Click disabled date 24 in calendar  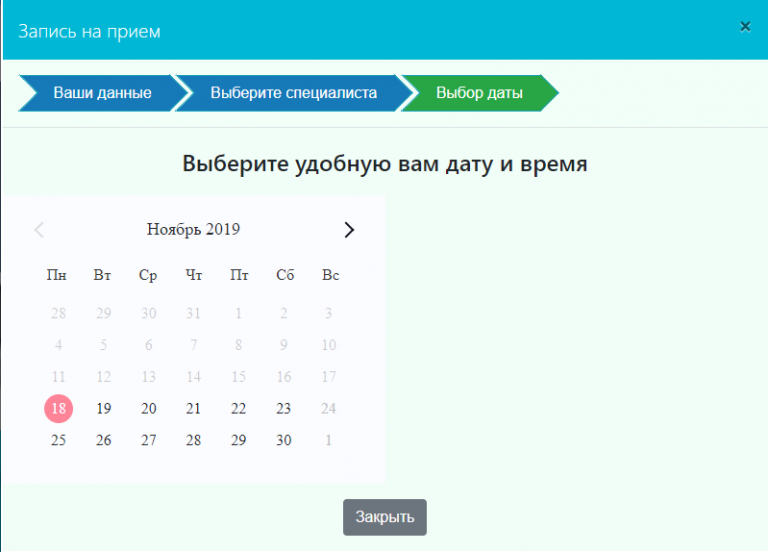[x=329, y=408]
